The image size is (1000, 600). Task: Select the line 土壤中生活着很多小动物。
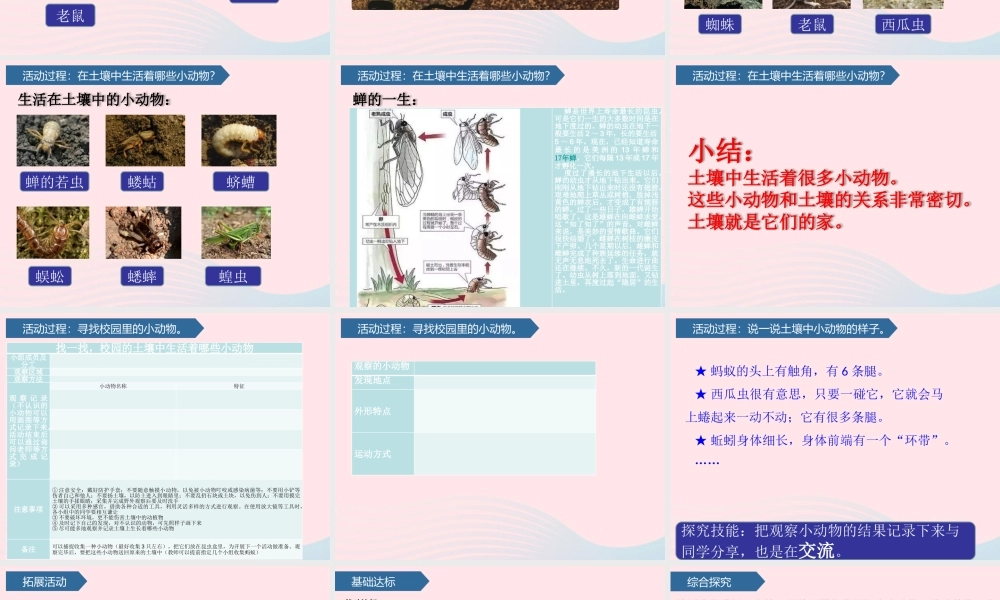click(794, 178)
